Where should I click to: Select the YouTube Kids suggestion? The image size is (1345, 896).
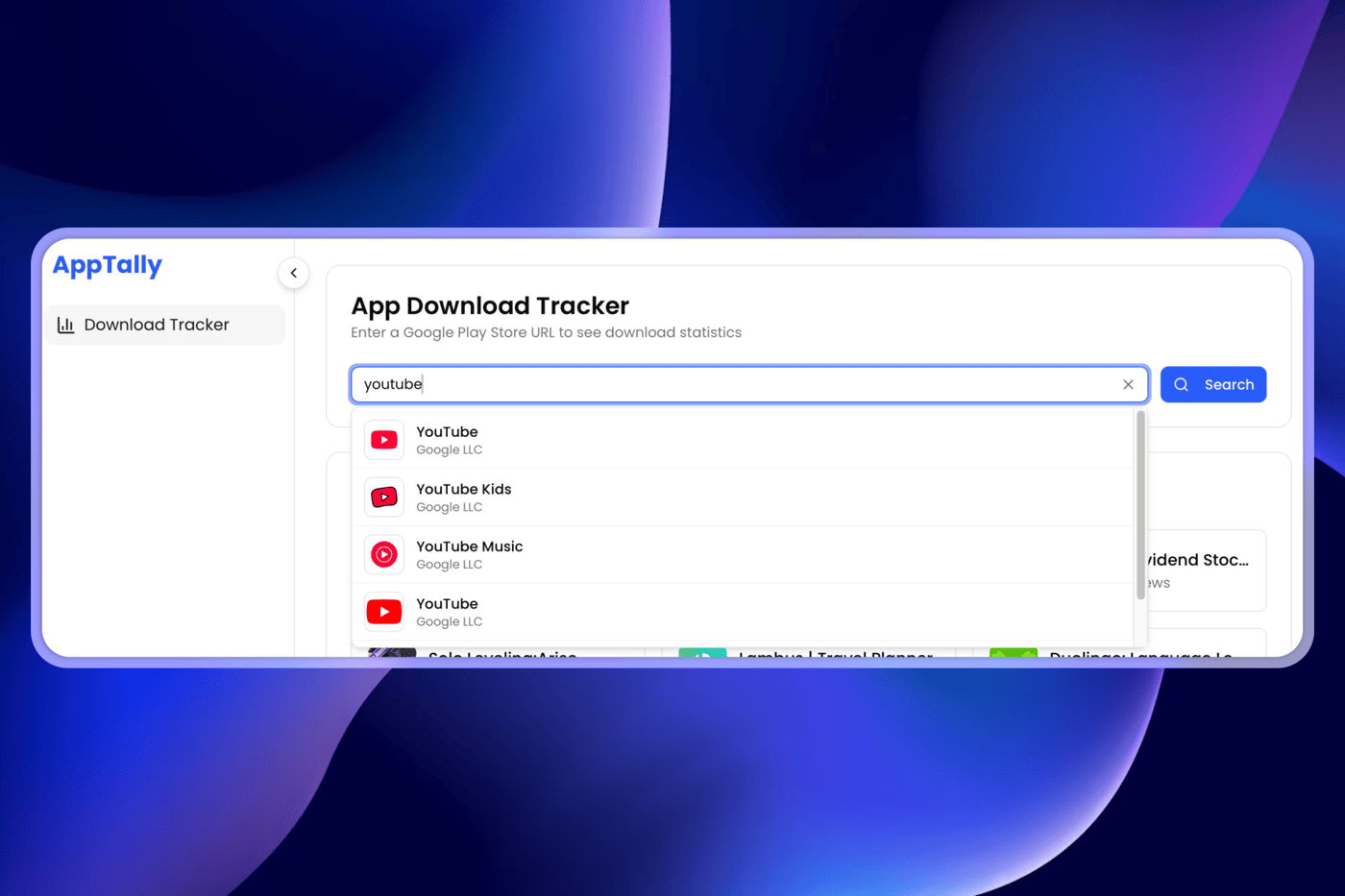(x=744, y=497)
